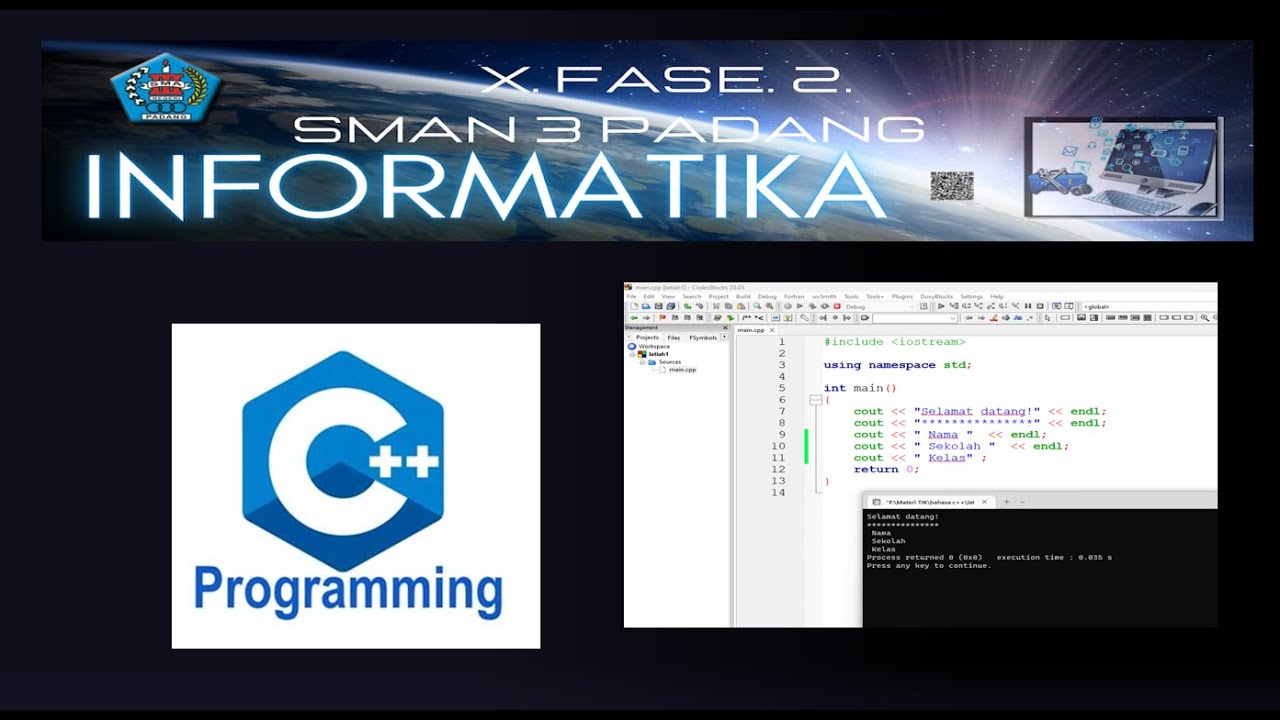This screenshot has height=720, width=1280.
Task: Close the main.cpp editor tab
Action: coord(772,329)
